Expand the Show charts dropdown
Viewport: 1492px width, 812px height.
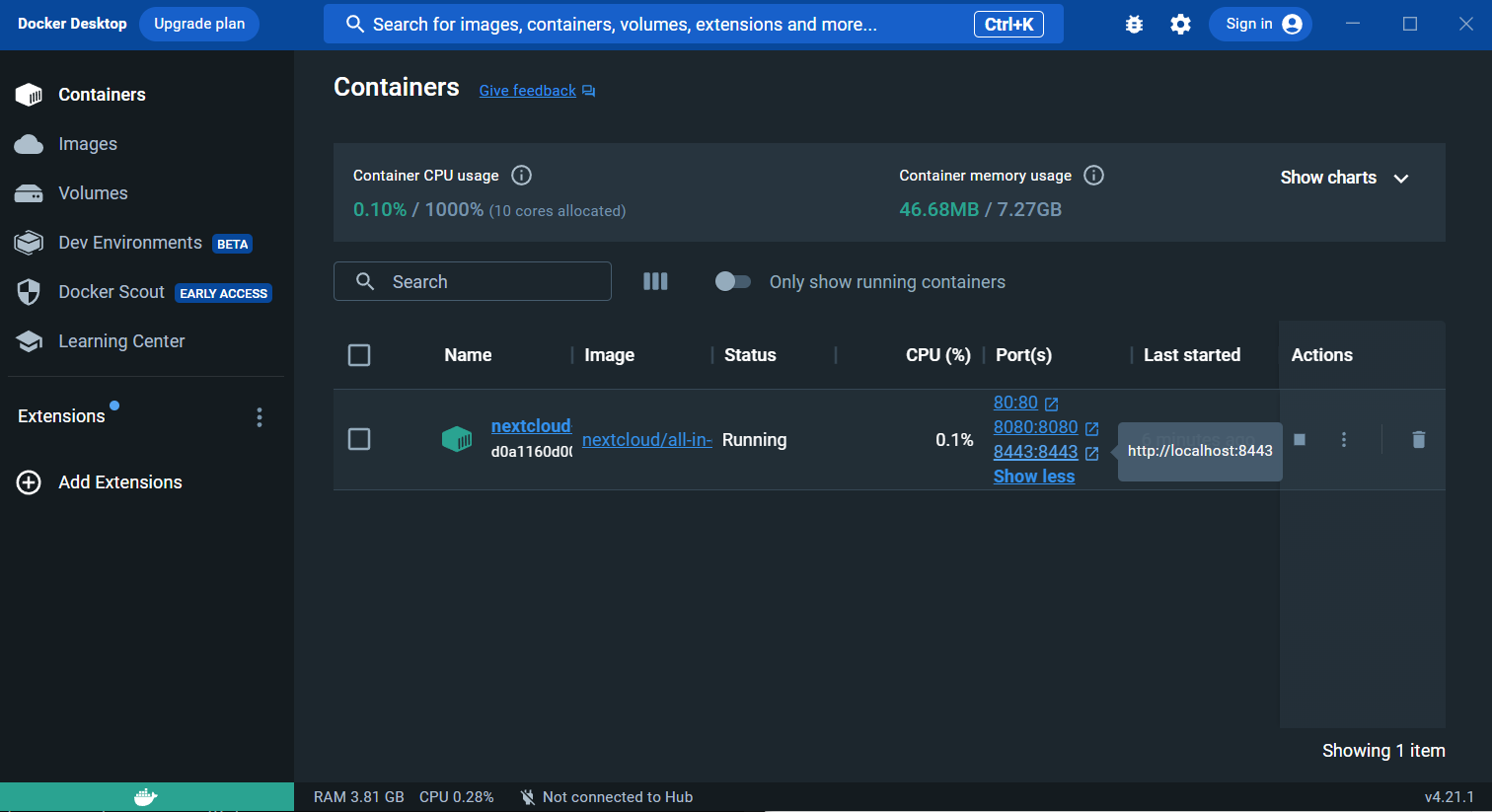pos(1344,178)
